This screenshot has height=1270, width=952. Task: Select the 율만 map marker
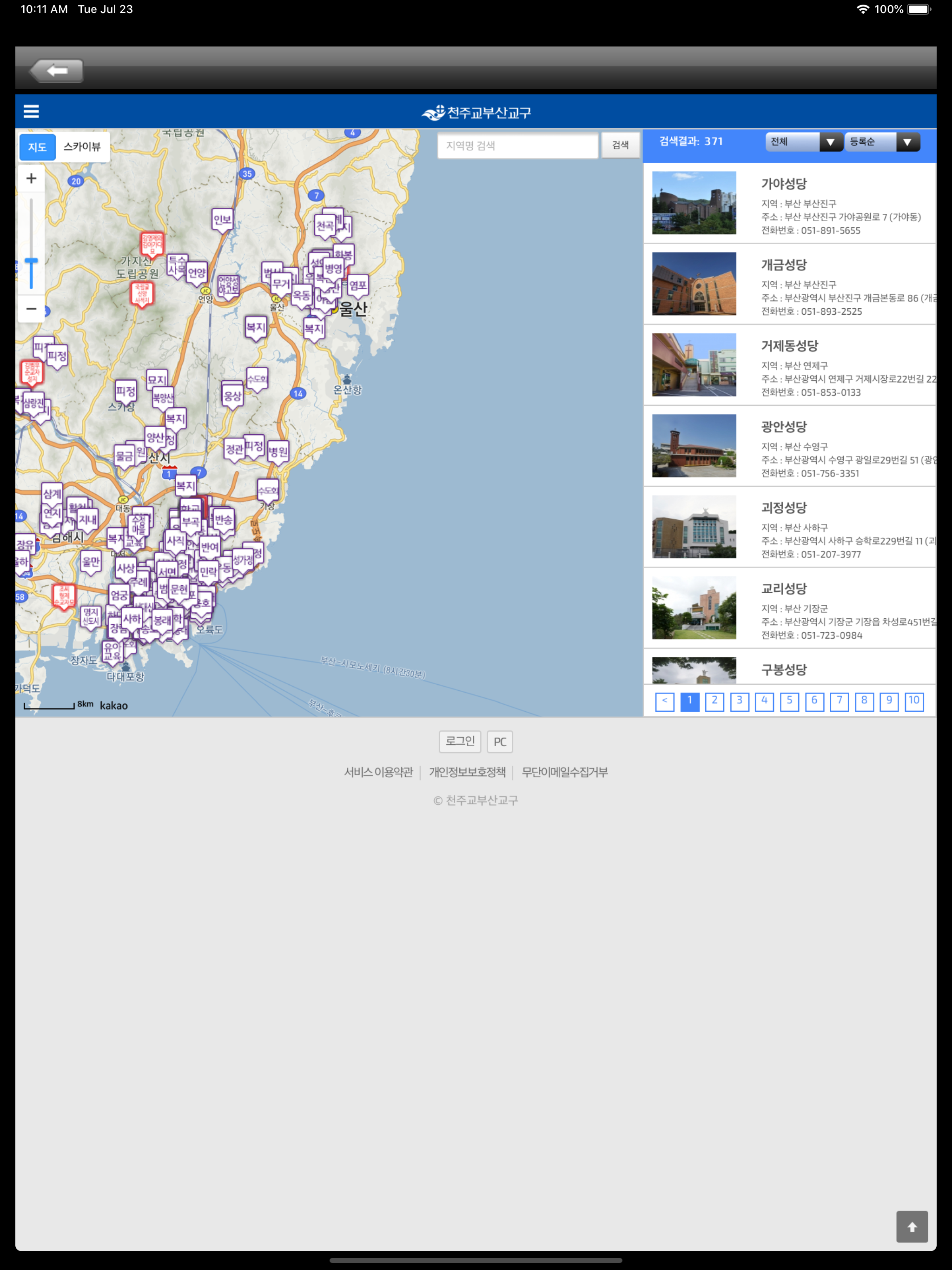click(91, 562)
